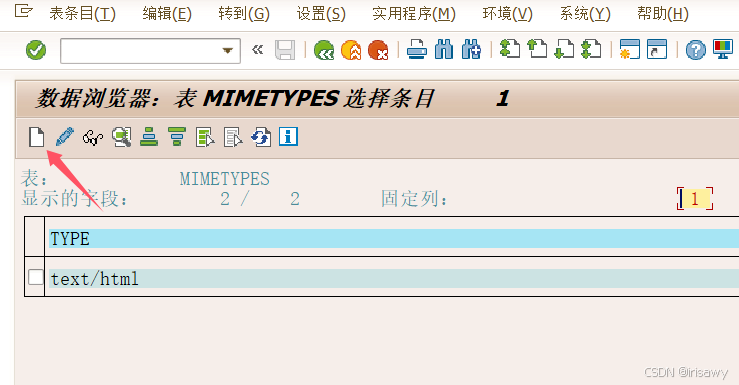The height and width of the screenshot is (385, 739).
Task: Click the Sort ascending icon
Action: point(149,137)
